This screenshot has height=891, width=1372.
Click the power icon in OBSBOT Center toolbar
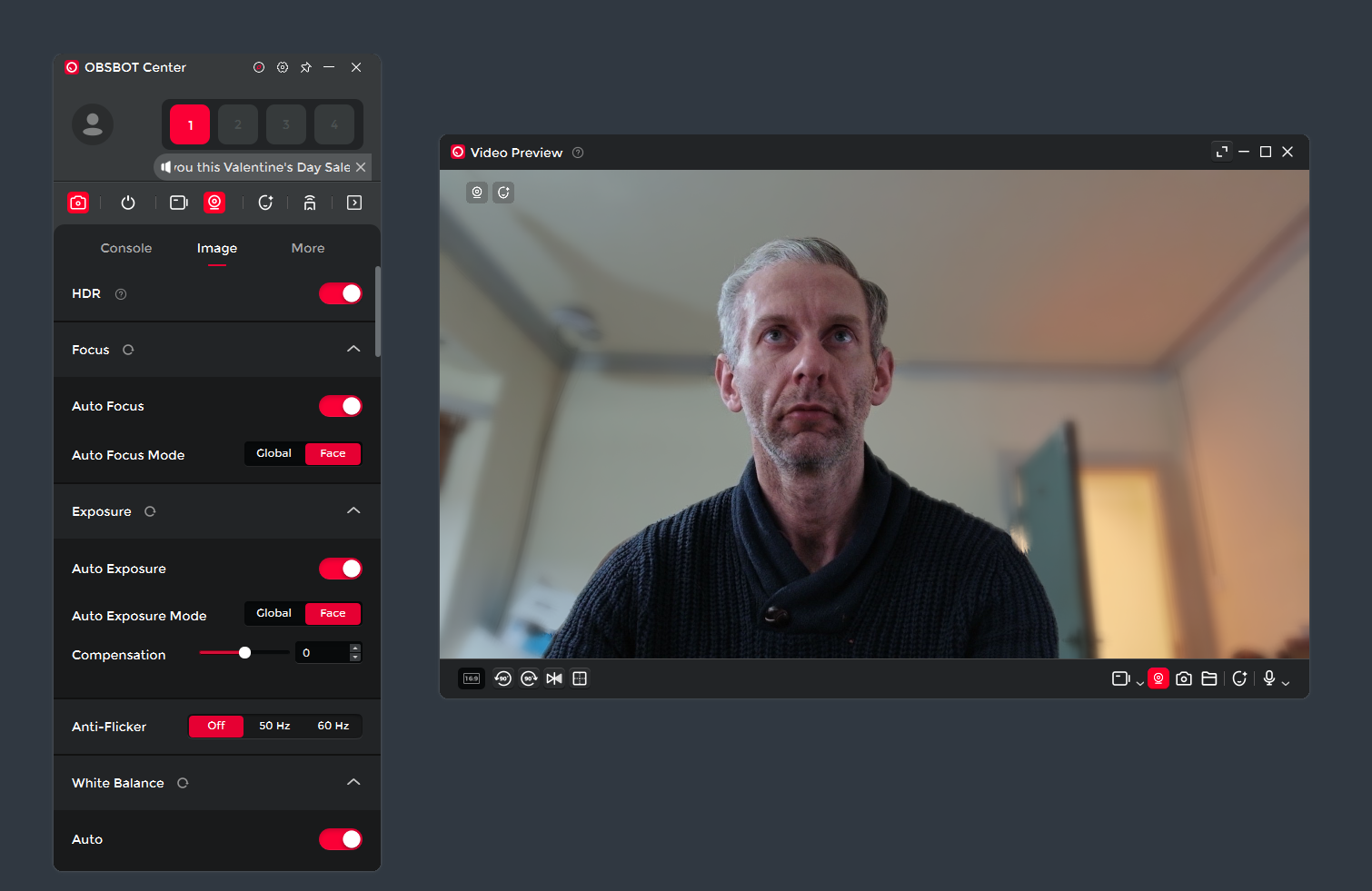(x=128, y=203)
